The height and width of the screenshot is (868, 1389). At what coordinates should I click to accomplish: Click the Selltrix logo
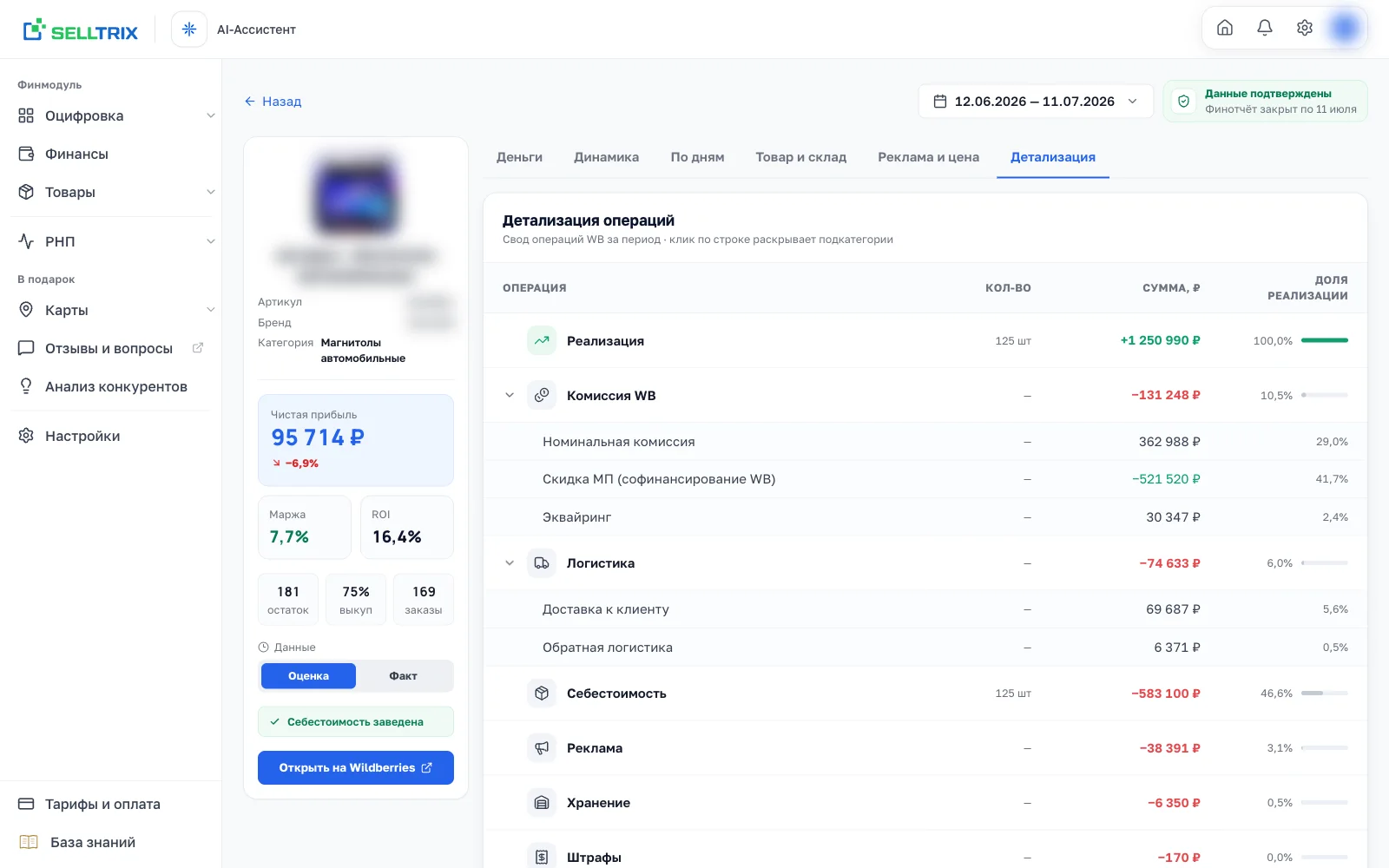(80, 30)
